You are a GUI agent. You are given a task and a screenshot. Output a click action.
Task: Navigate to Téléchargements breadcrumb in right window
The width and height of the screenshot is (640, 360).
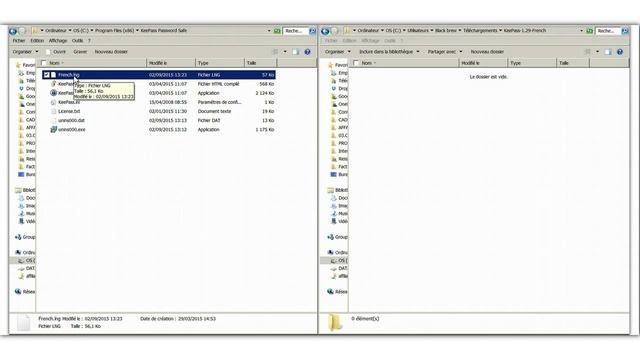tap(480, 31)
